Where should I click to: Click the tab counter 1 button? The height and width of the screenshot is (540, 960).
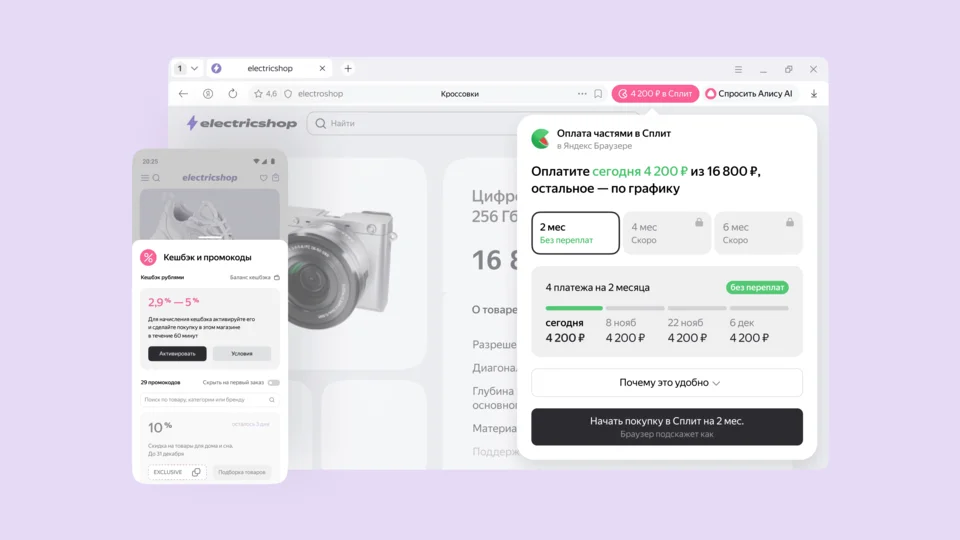pyautogui.click(x=180, y=69)
